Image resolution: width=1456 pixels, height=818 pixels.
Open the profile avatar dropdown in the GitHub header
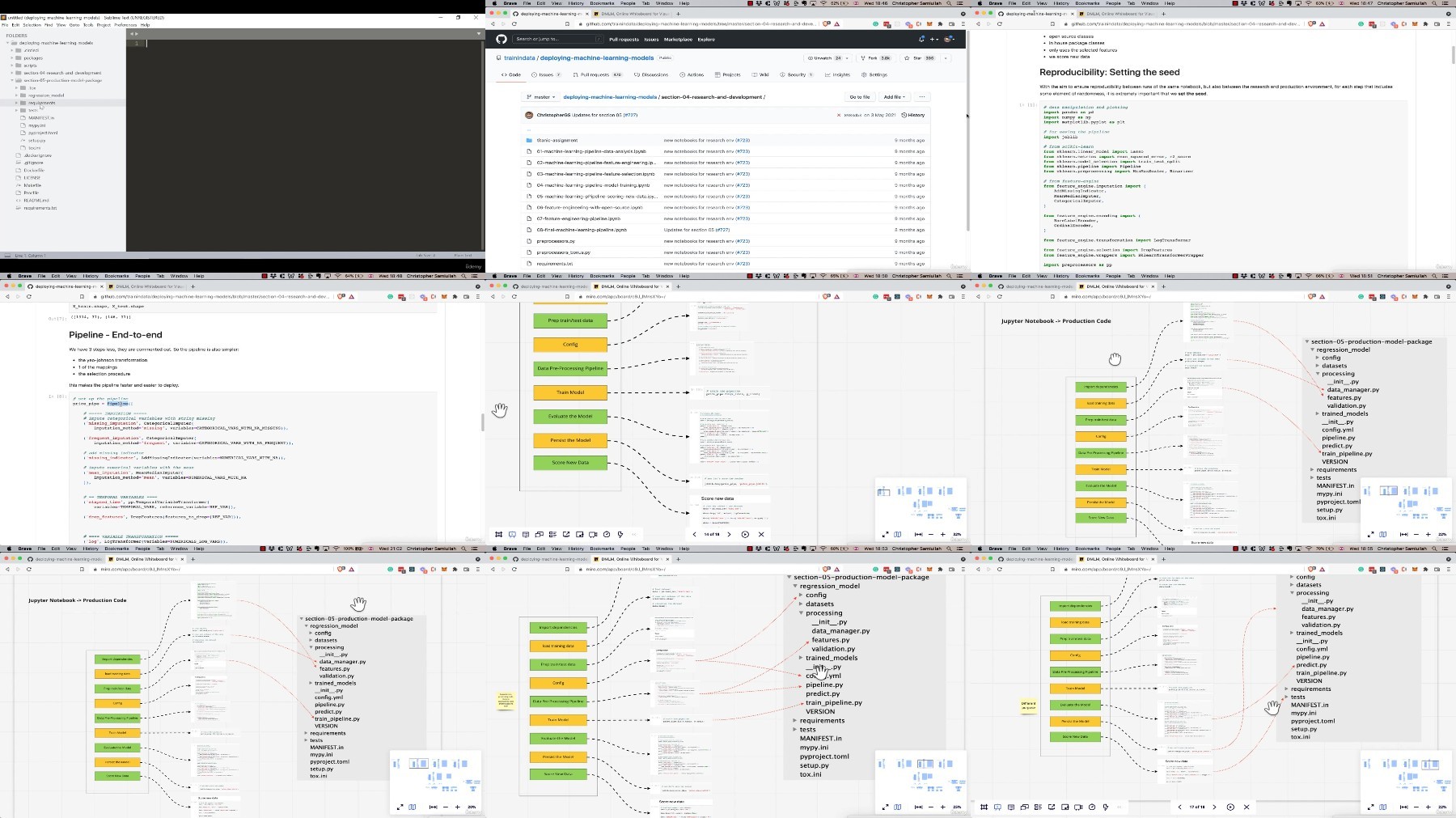[950, 39]
